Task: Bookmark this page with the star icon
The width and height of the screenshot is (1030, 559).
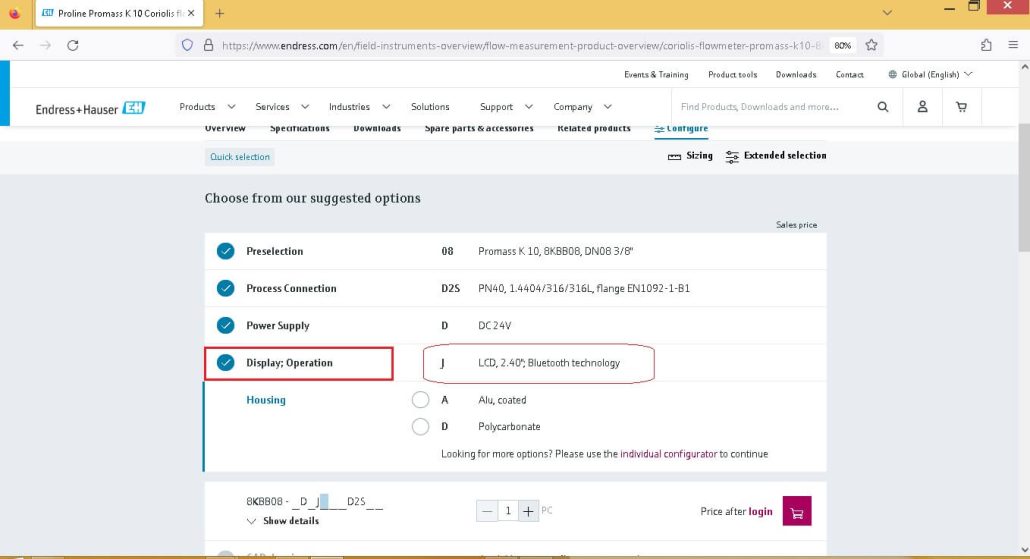Action: tap(871, 45)
